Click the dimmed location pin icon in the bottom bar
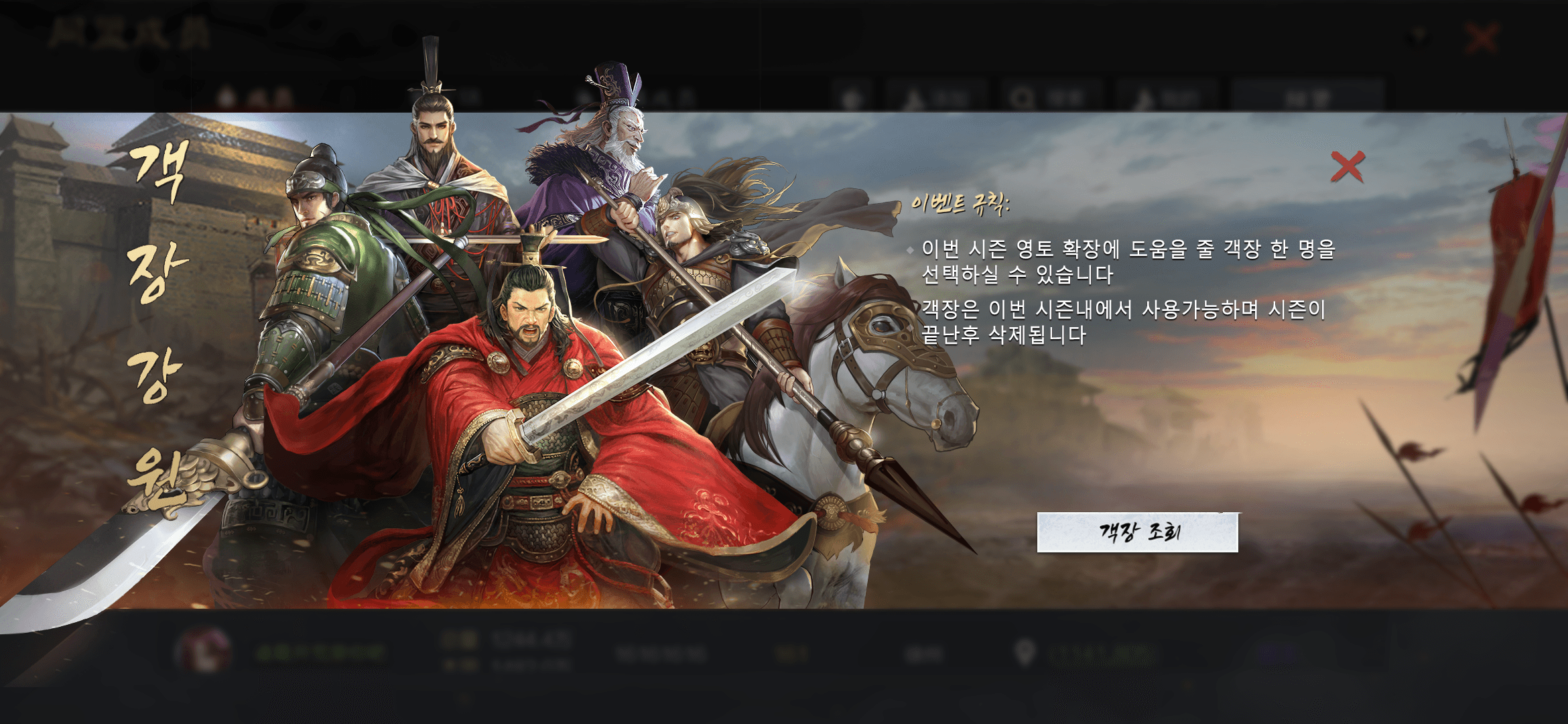Image resolution: width=1568 pixels, height=724 pixels. [1025, 652]
